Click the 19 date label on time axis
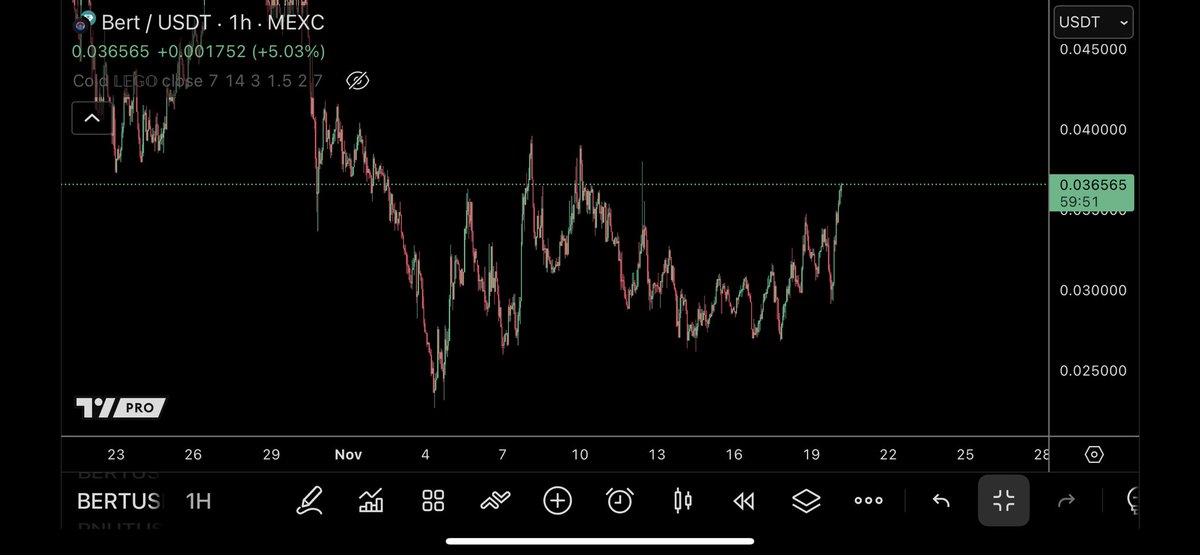1200x555 pixels. [x=811, y=454]
